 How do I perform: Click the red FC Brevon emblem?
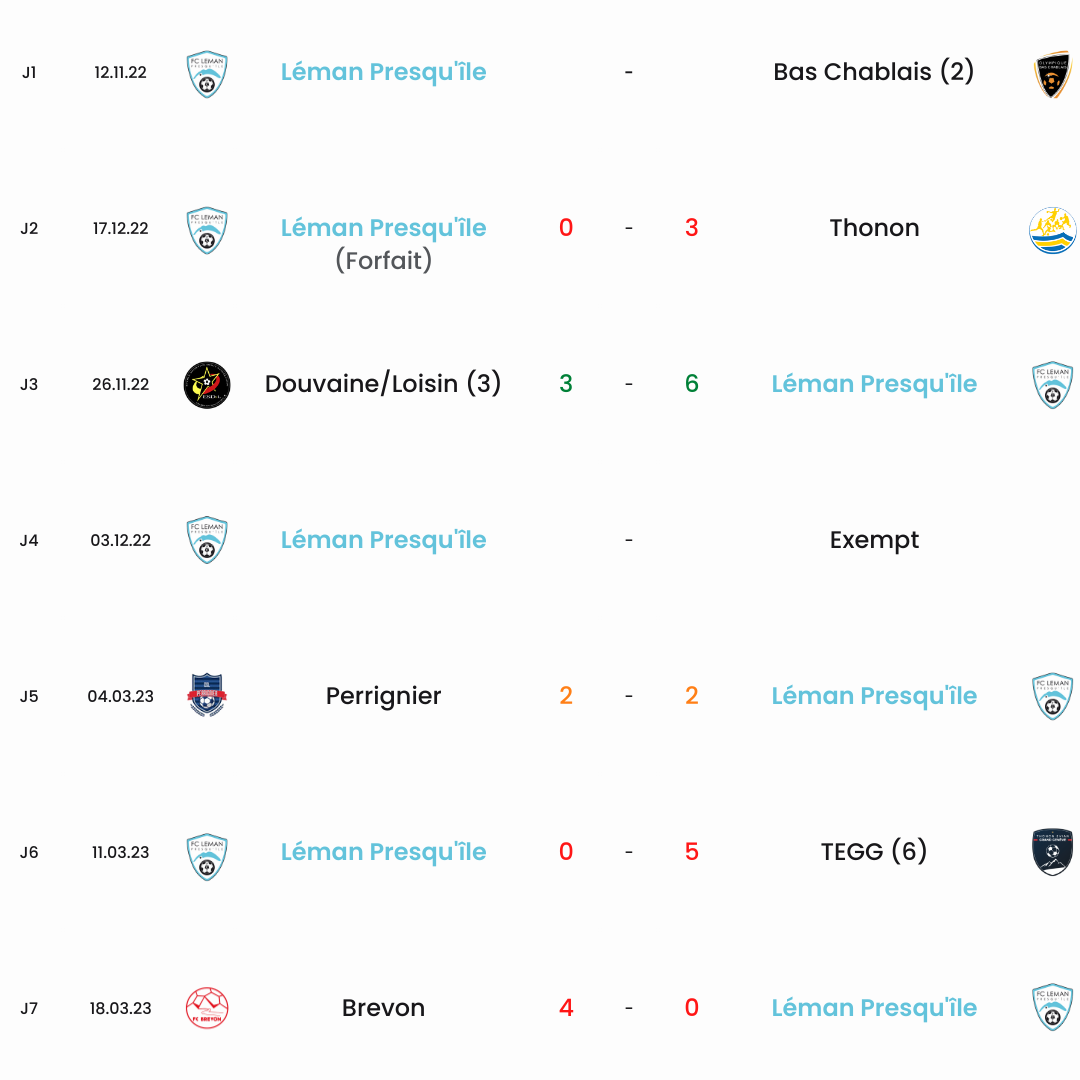pyautogui.click(x=207, y=1008)
